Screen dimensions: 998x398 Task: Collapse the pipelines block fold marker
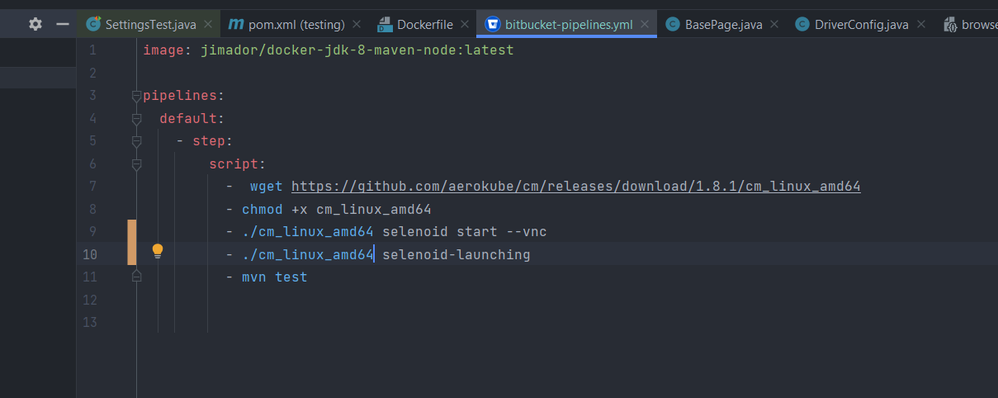[136, 96]
